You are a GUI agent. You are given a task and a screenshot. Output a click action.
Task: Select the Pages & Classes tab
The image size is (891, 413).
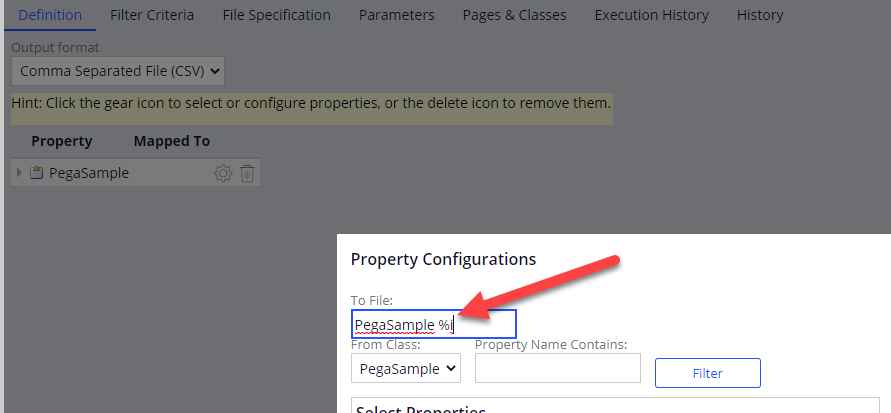click(514, 15)
